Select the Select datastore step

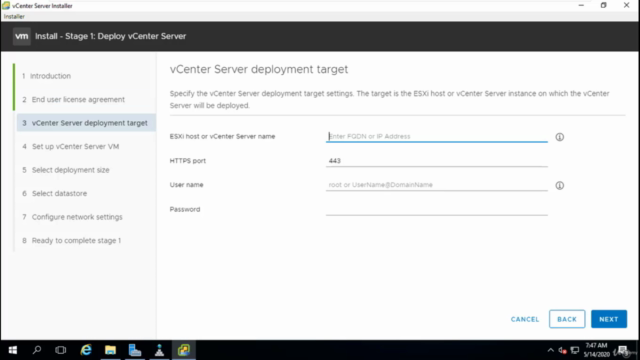55,193
